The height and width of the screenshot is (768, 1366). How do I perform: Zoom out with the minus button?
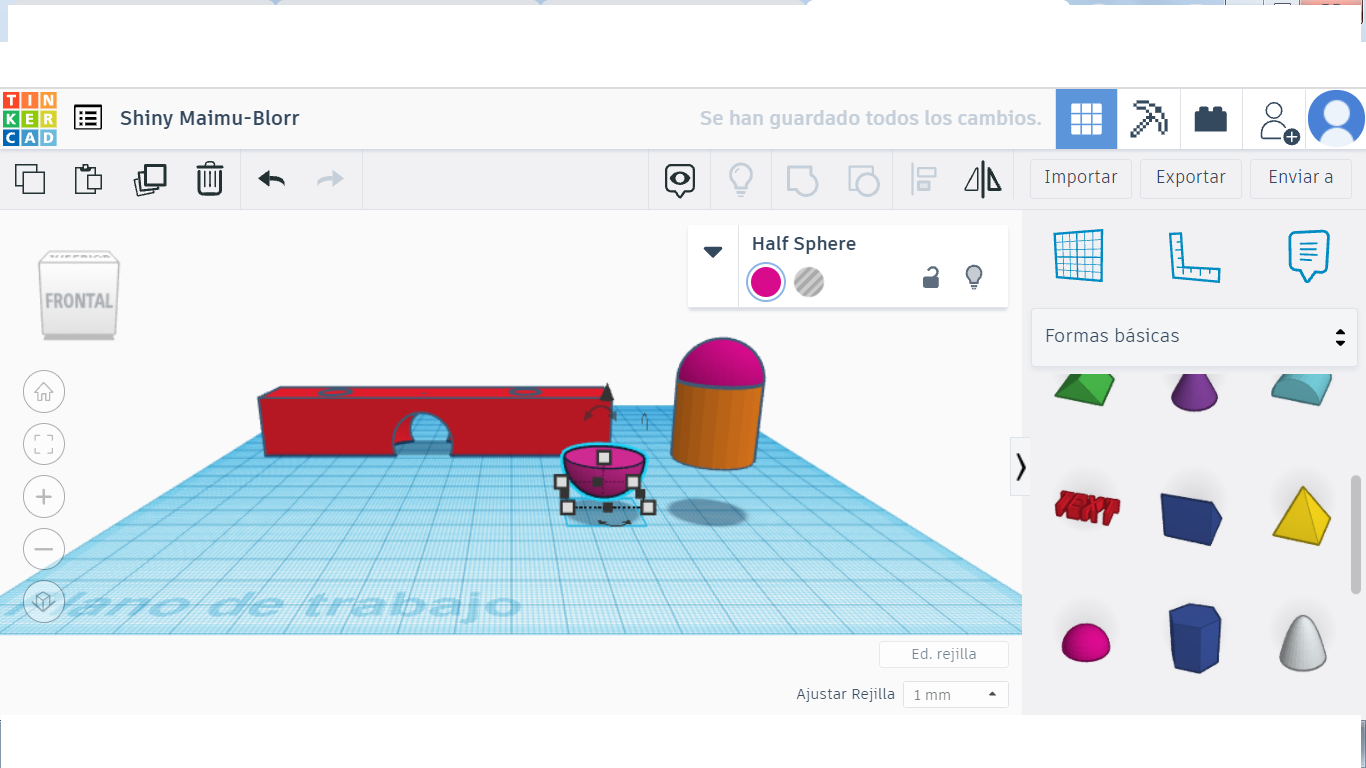click(44, 549)
